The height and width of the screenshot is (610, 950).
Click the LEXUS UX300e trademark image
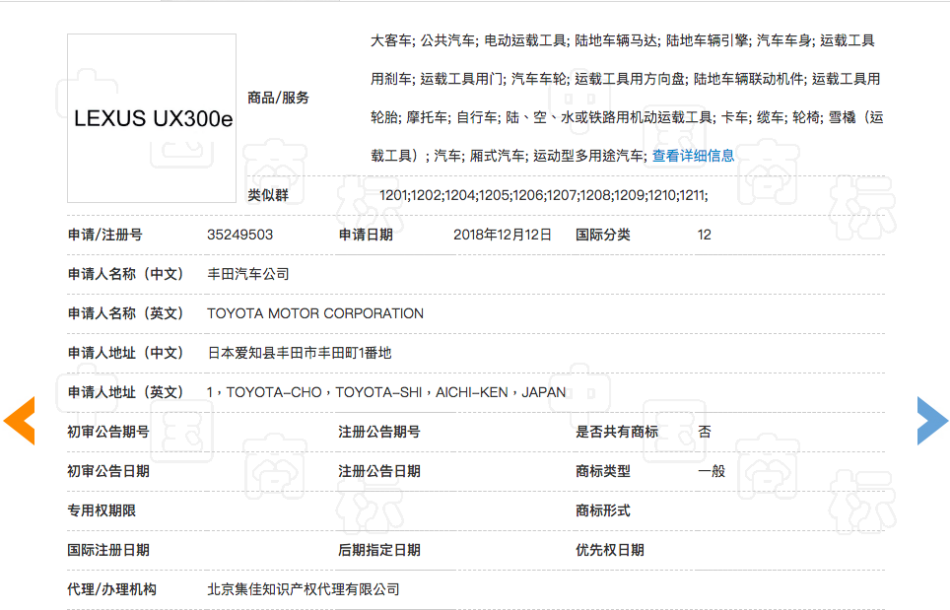click(x=151, y=118)
